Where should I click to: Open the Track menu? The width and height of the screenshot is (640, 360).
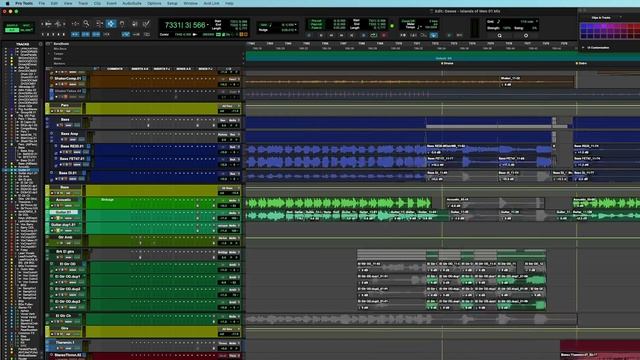point(83,3)
